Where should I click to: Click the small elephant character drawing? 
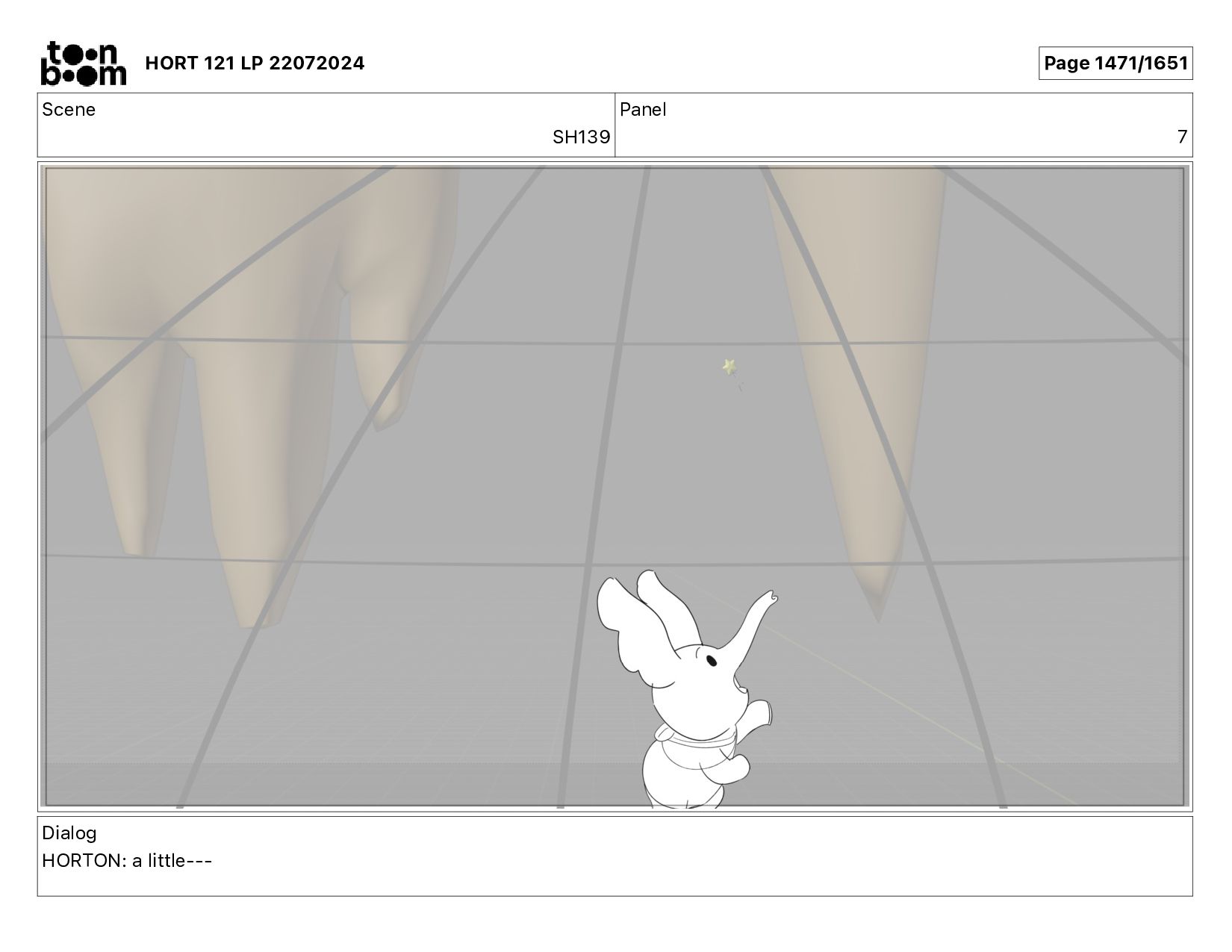click(687, 688)
